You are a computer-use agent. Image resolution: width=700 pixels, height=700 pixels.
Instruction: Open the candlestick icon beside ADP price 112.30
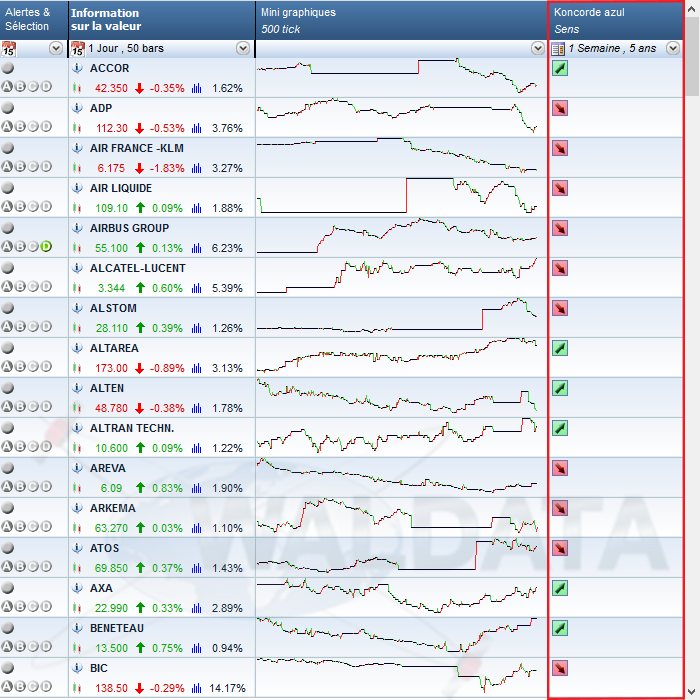(x=77, y=129)
